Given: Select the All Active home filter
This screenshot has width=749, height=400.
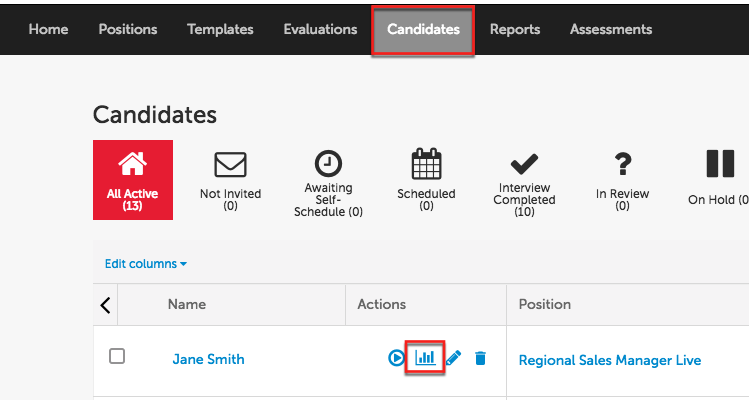Looking at the screenshot, I should point(132,179).
